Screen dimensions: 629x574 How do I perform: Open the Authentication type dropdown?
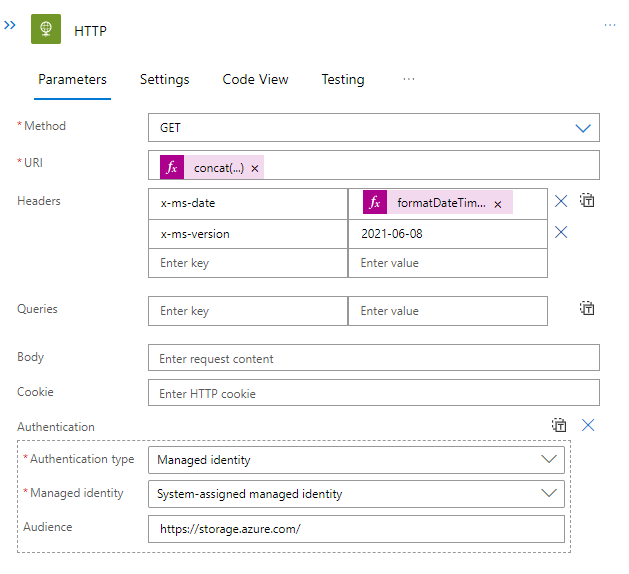pos(548,460)
